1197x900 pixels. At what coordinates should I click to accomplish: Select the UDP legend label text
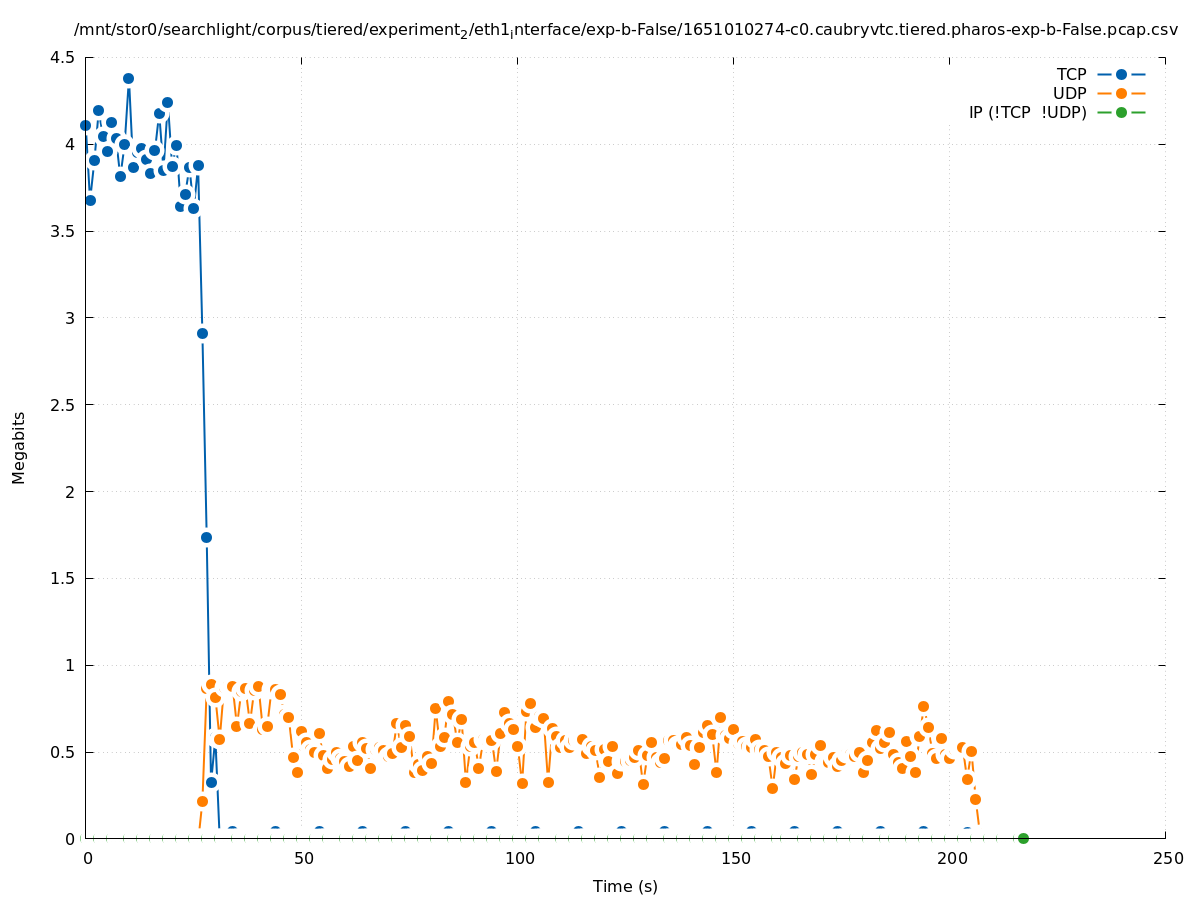[1069, 93]
